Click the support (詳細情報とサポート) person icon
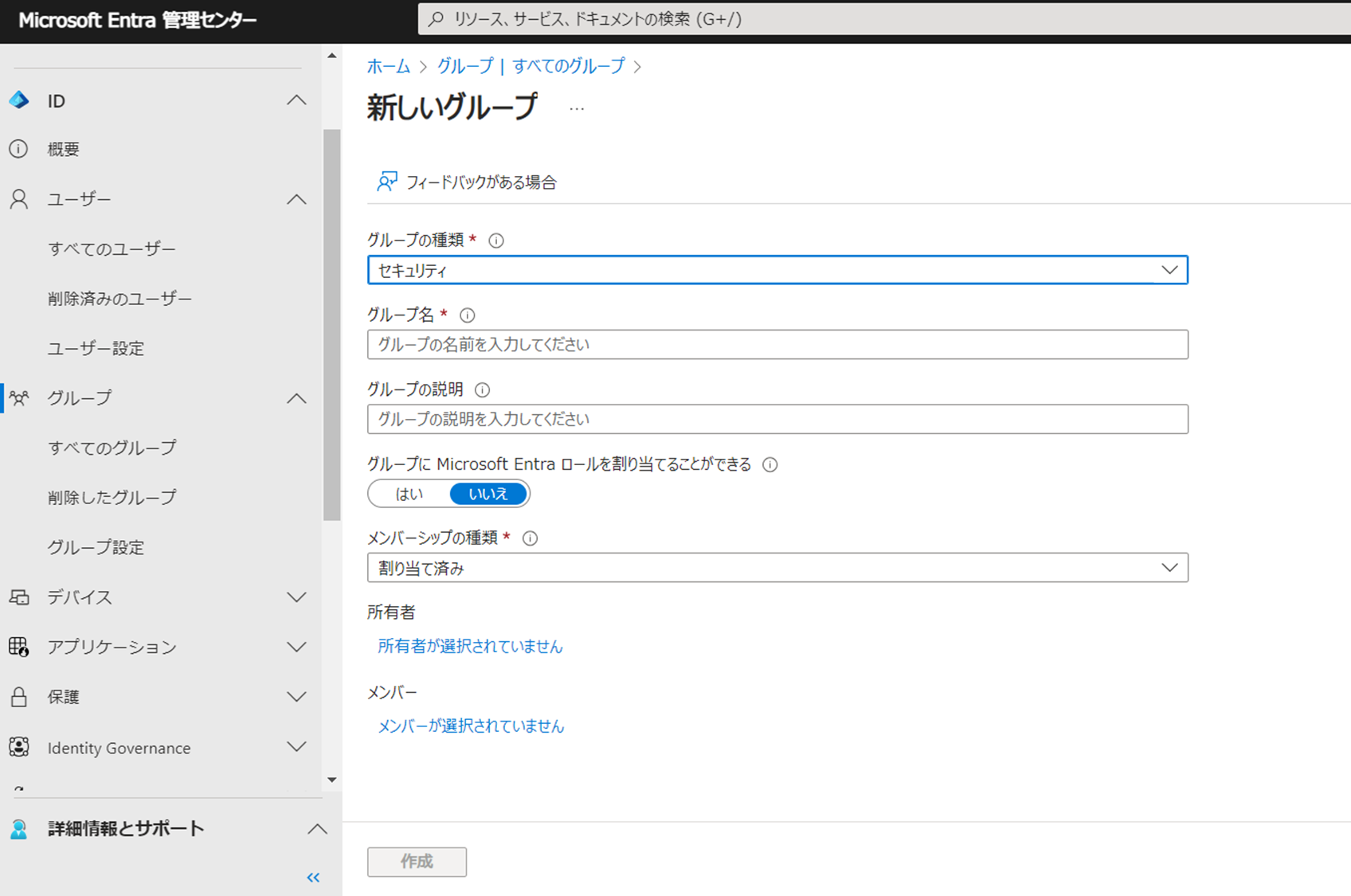The height and width of the screenshot is (896, 1351). click(19, 829)
